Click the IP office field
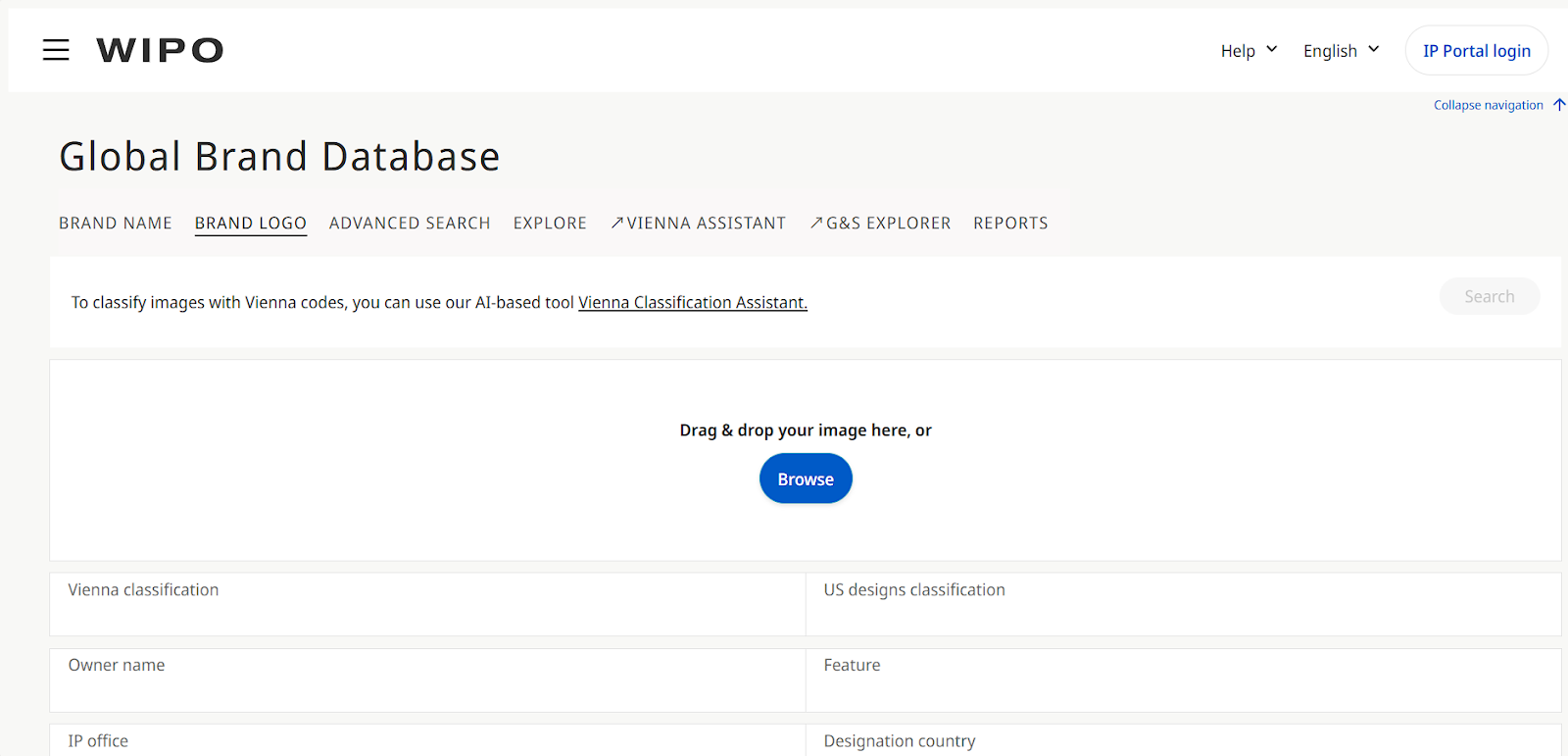The width and height of the screenshot is (1568, 756). (427, 740)
